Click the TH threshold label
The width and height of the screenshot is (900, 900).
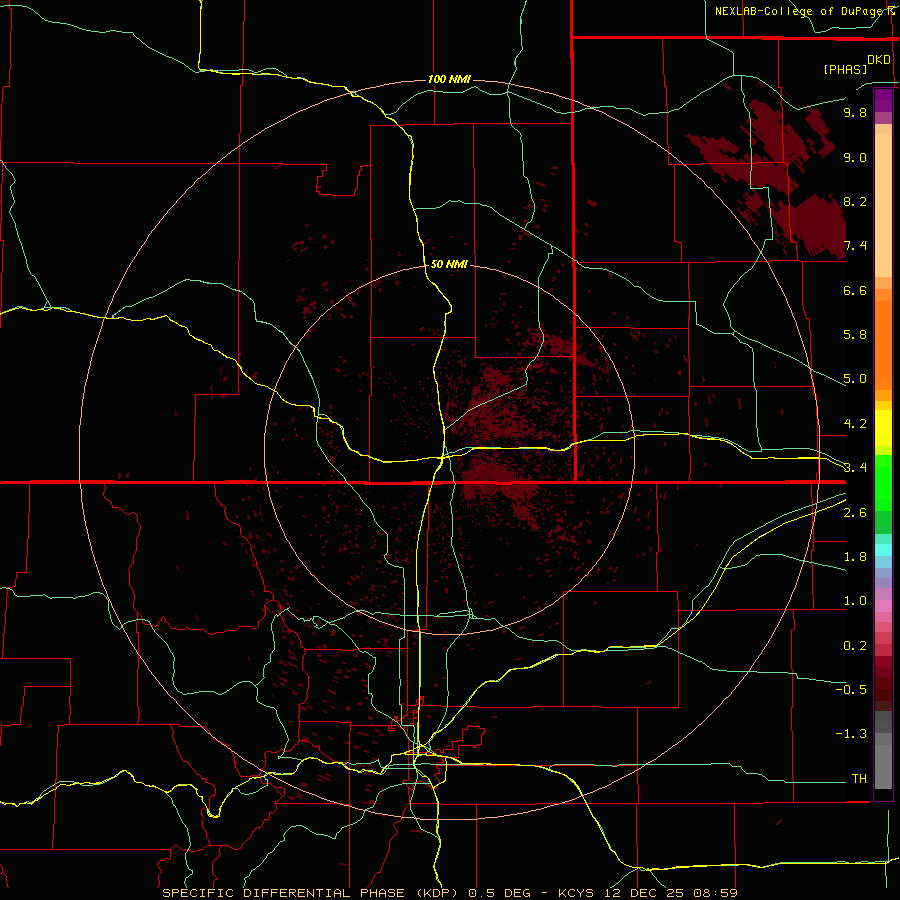click(x=859, y=779)
